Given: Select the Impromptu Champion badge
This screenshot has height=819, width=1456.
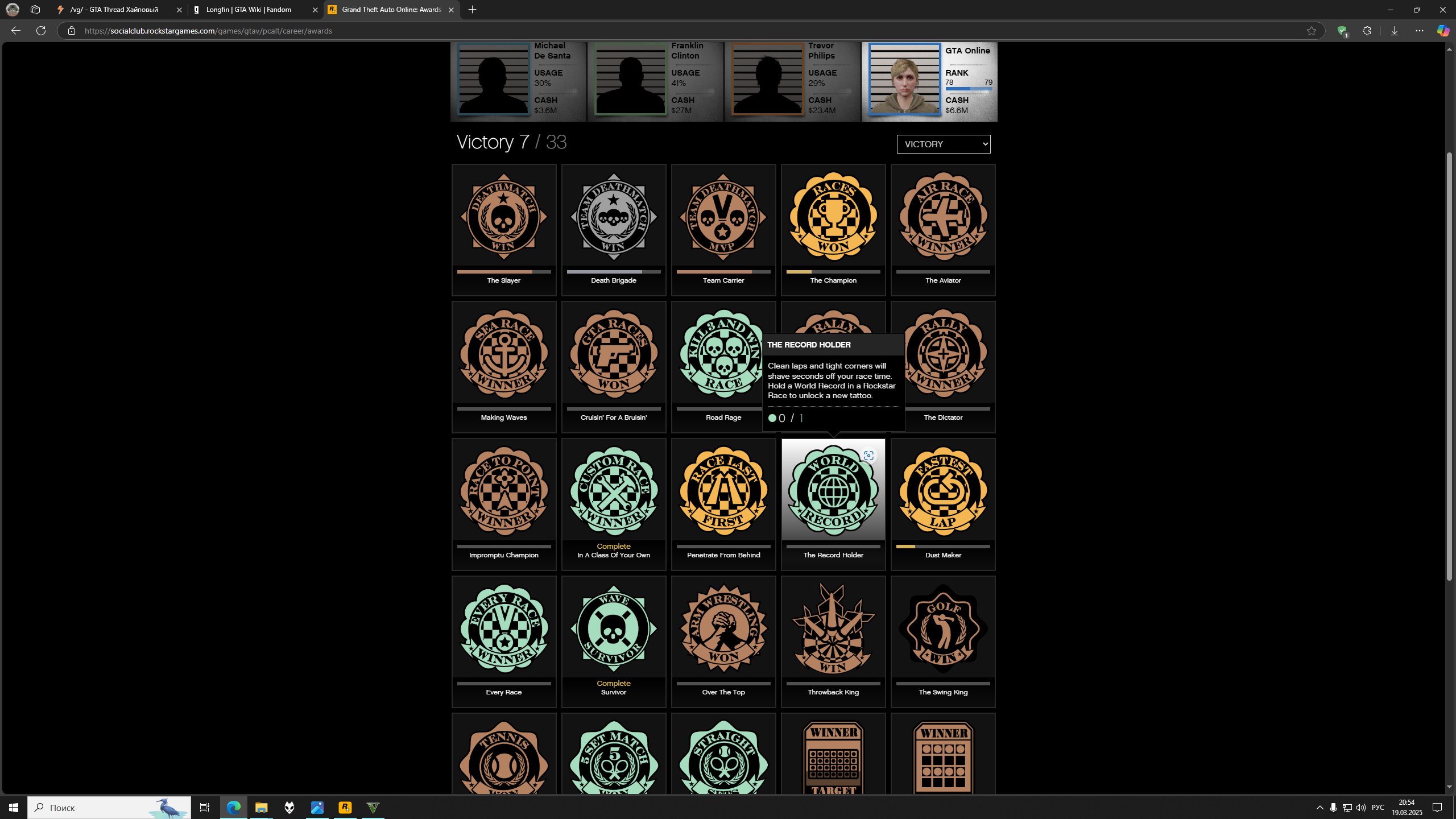Looking at the screenshot, I should point(503,491).
